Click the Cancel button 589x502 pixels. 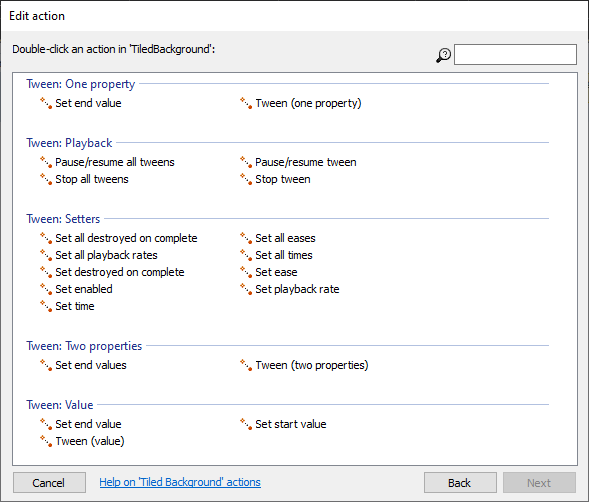[49, 482]
